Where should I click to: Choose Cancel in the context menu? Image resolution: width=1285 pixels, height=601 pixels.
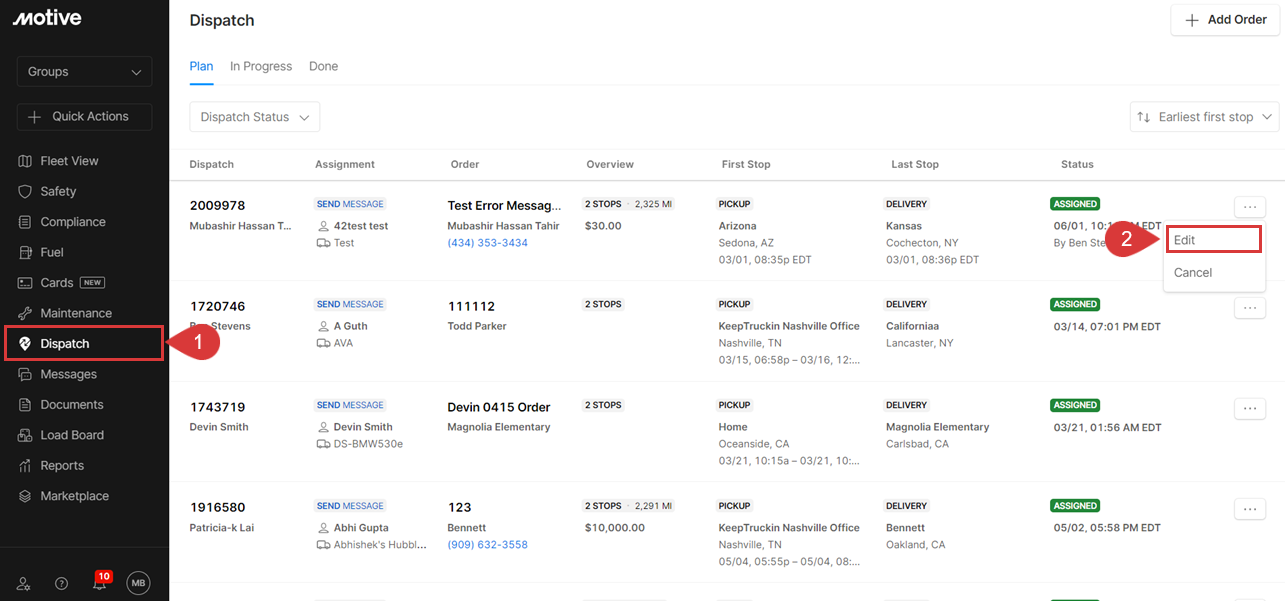1193,272
